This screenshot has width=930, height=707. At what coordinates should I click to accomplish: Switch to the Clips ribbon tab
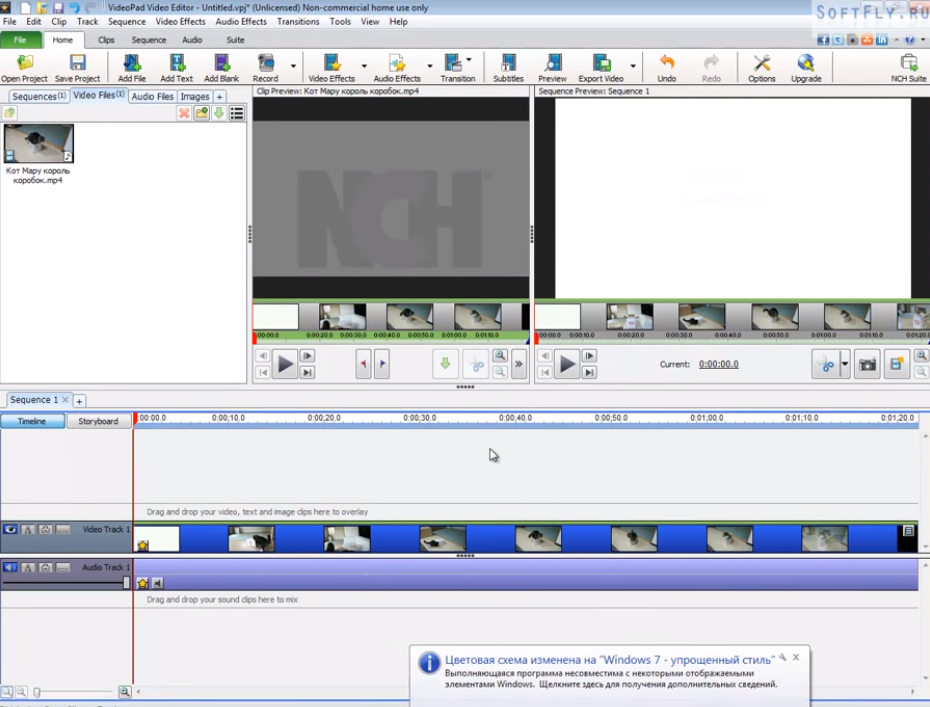point(106,40)
